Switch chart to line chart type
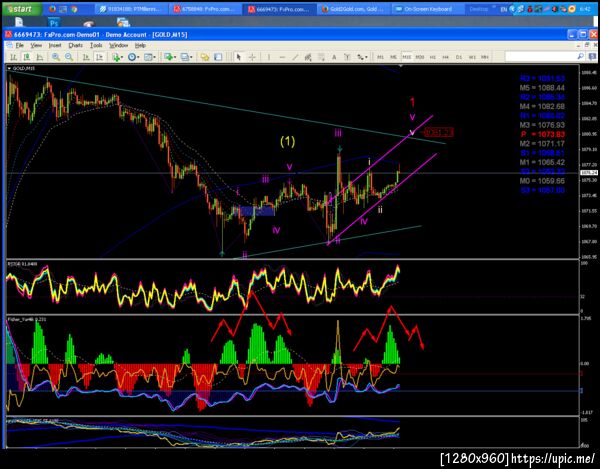600x469 pixels. pyautogui.click(x=39, y=57)
